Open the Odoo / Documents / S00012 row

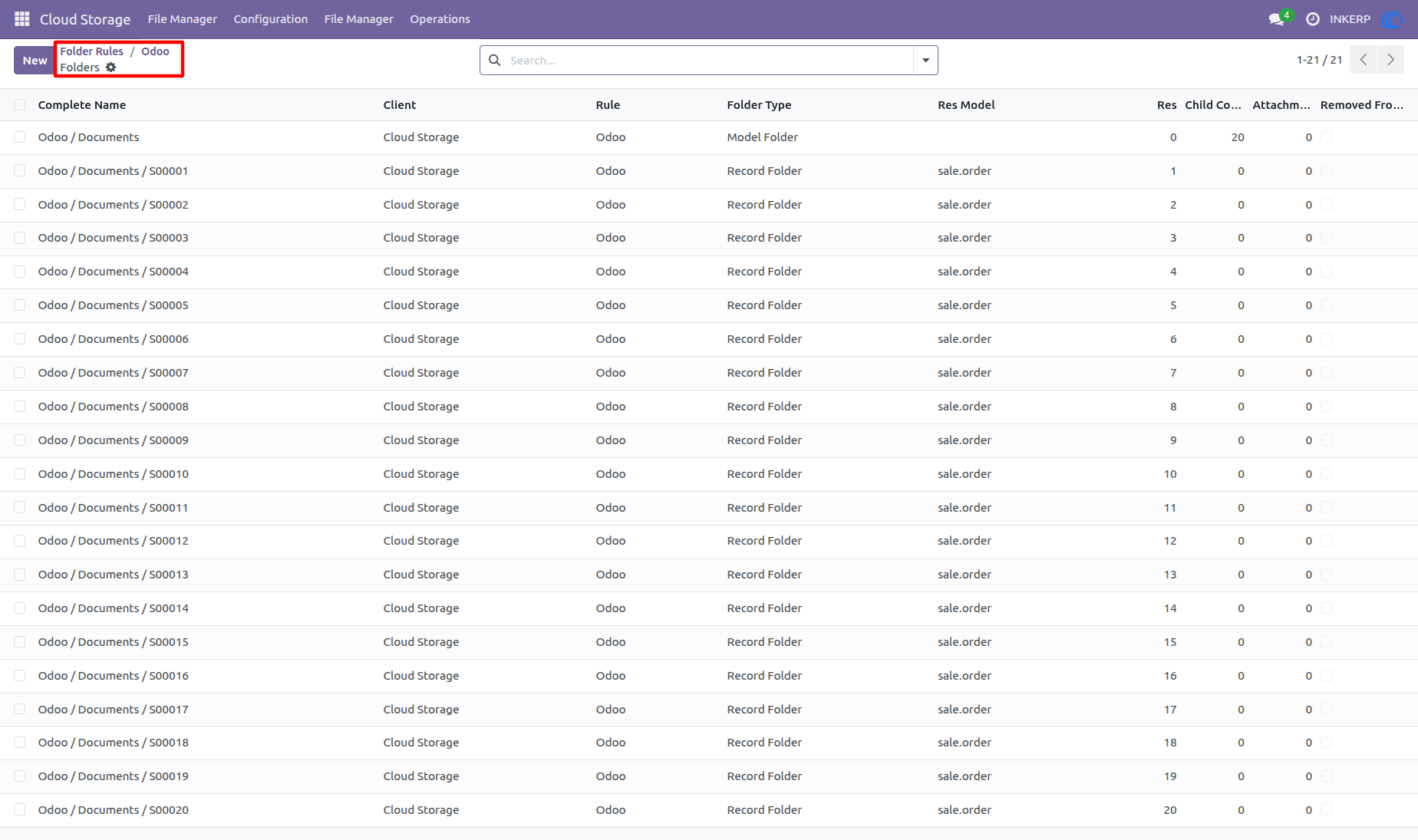pos(709,541)
